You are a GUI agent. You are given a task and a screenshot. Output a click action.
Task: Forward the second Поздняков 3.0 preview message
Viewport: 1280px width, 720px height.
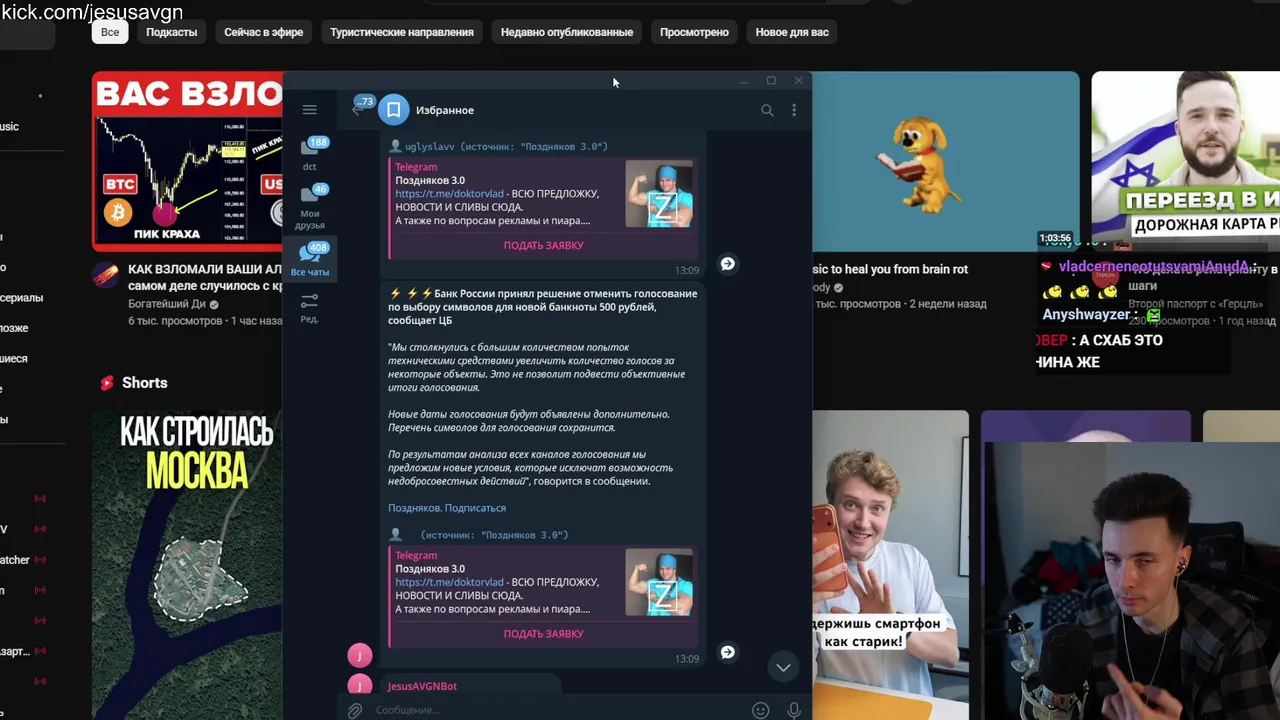coord(728,652)
